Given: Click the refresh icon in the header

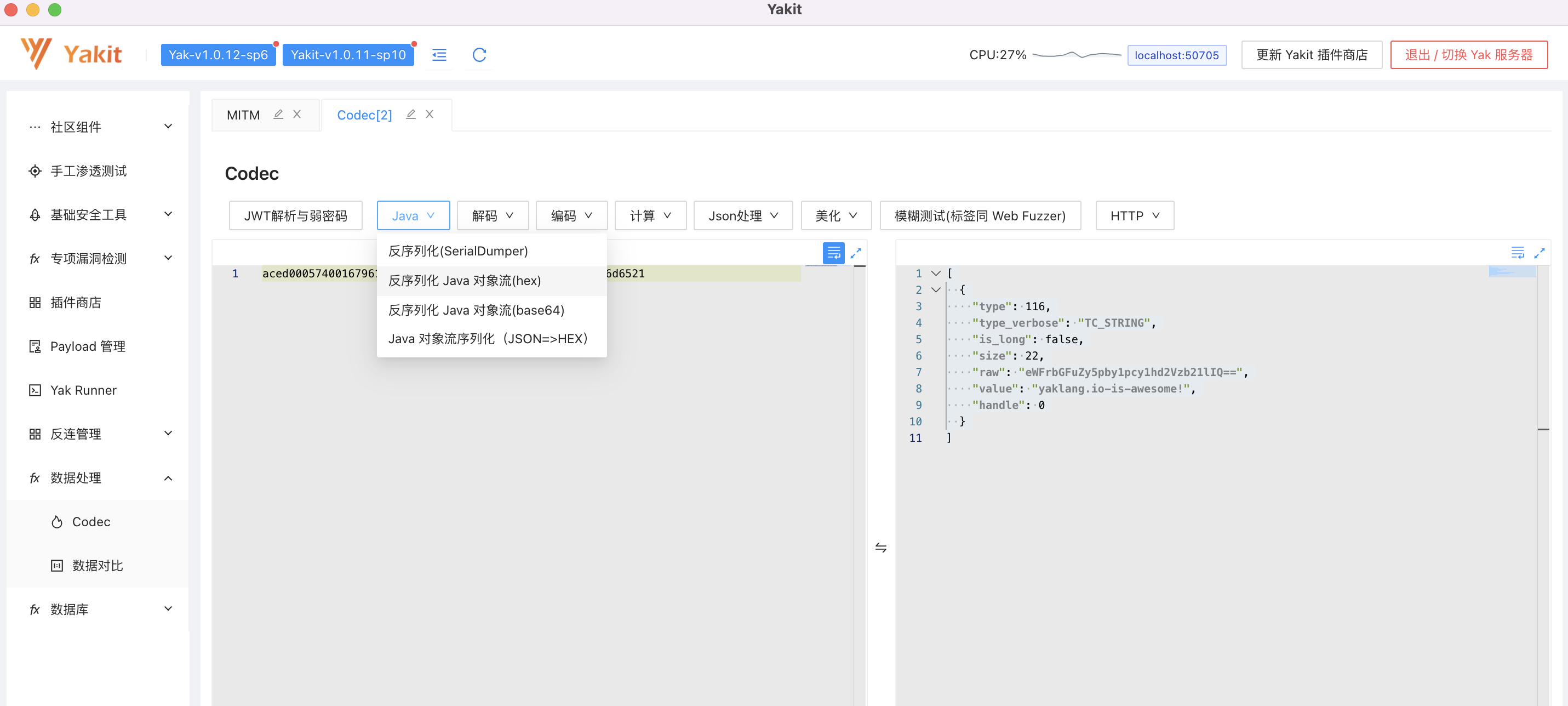Looking at the screenshot, I should [x=479, y=55].
